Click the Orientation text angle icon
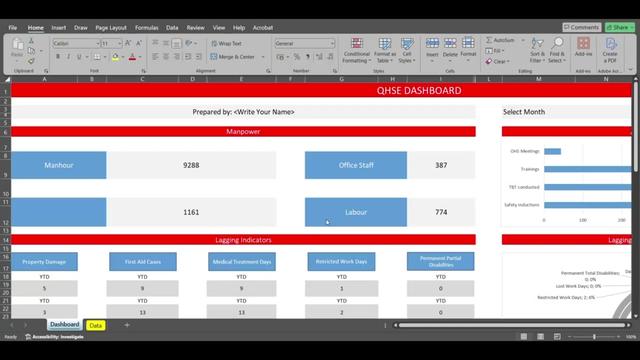The width and height of the screenshot is (640, 360). (x=189, y=43)
